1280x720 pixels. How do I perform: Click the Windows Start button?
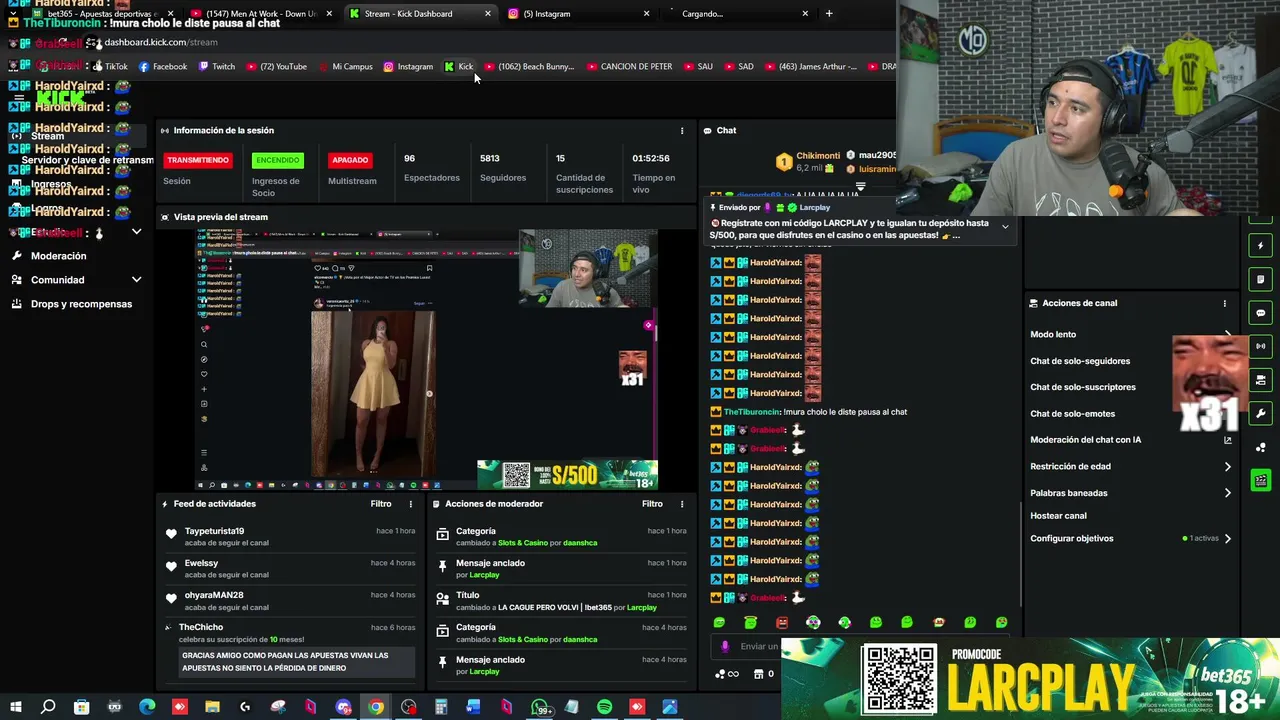[16, 707]
